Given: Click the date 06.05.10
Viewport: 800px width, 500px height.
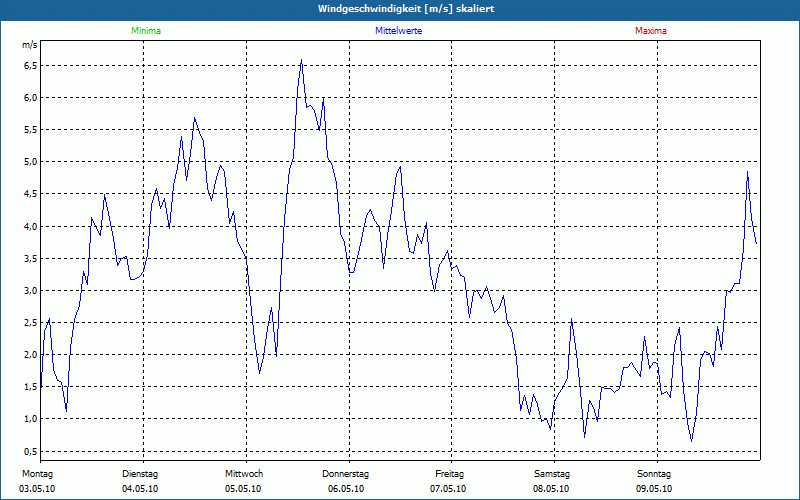Looking at the screenshot, I should (x=346, y=489).
